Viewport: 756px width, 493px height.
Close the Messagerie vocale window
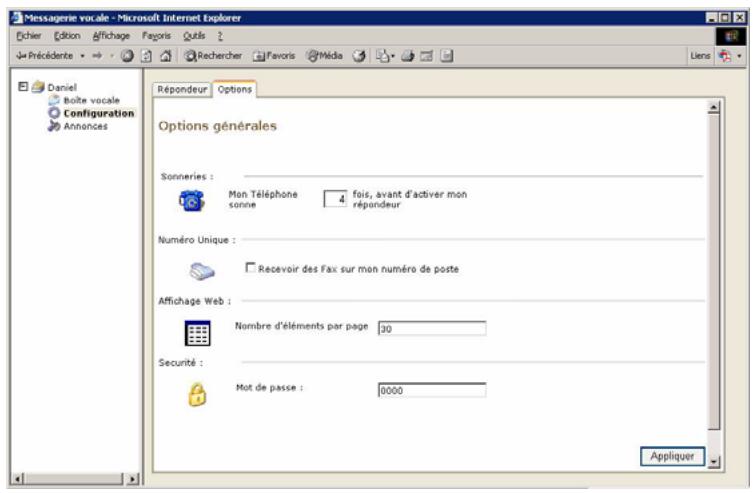[739, 18]
